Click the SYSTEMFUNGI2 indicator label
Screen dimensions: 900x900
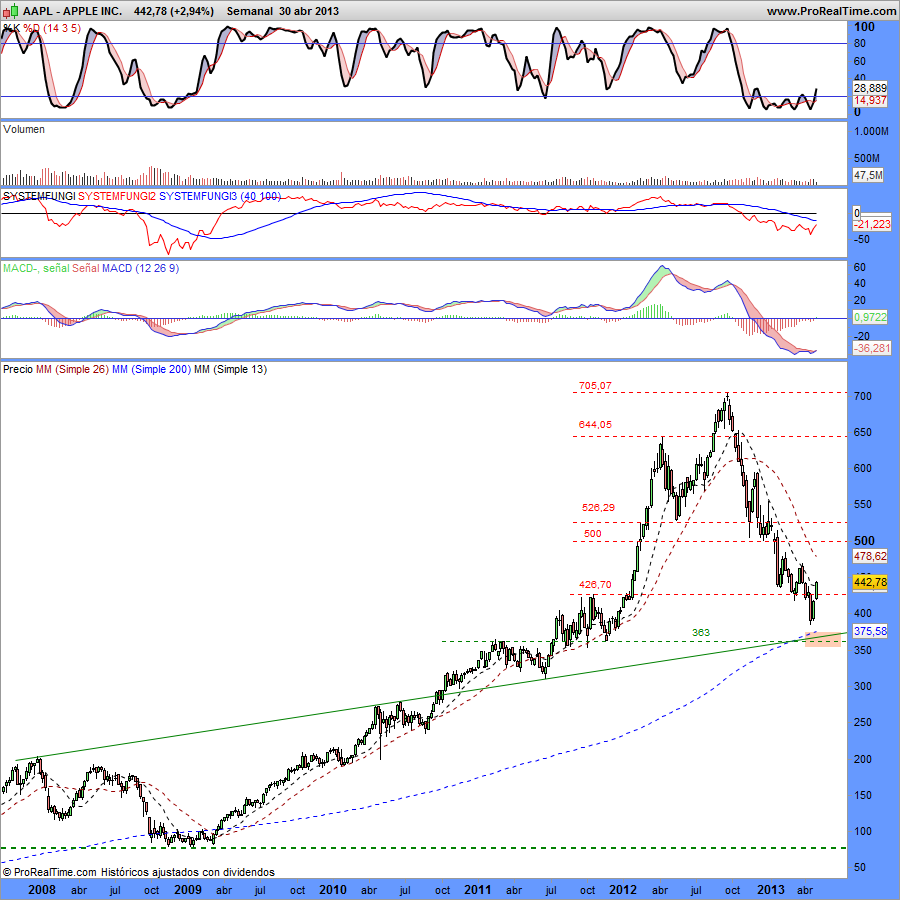coord(117,196)
